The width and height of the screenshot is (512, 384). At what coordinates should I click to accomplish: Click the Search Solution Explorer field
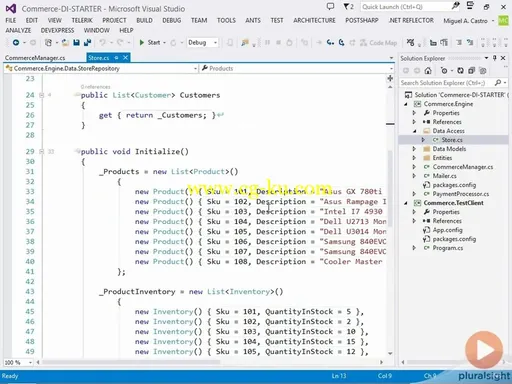(447, 83)
